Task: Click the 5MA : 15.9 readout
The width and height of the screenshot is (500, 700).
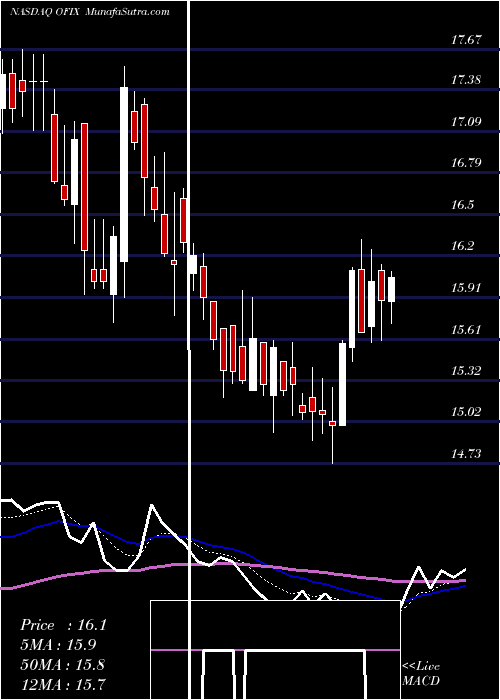Action: pyautogui.click(x=58, y=645)
